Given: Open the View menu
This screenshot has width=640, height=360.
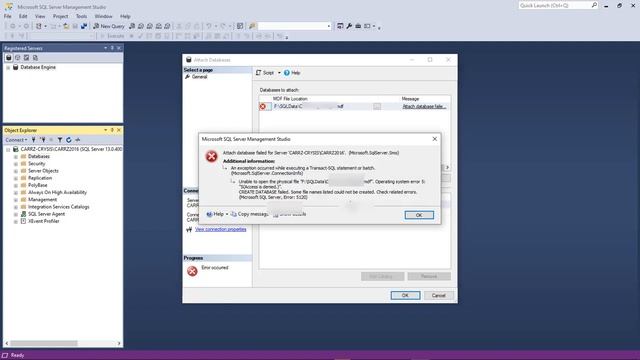Looking at the screenshot, I should 40,16.
